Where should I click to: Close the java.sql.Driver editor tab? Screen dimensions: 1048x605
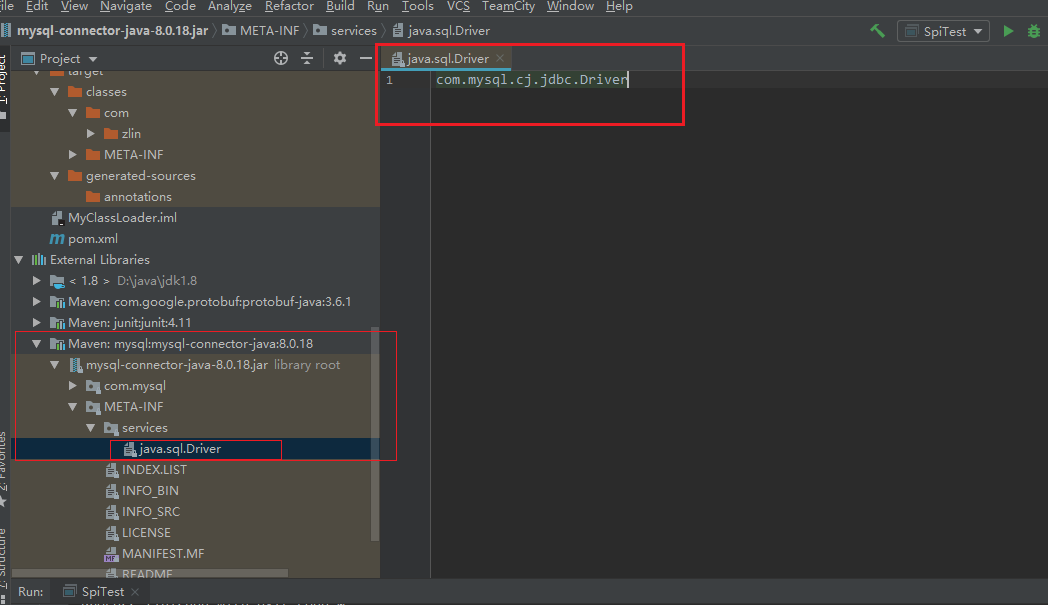500,58
